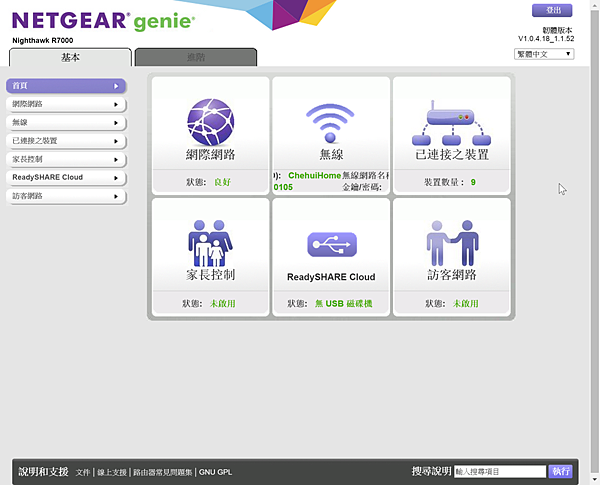
Task: Click the Nighthawk R7000 model label
Action: coord(42,41)
